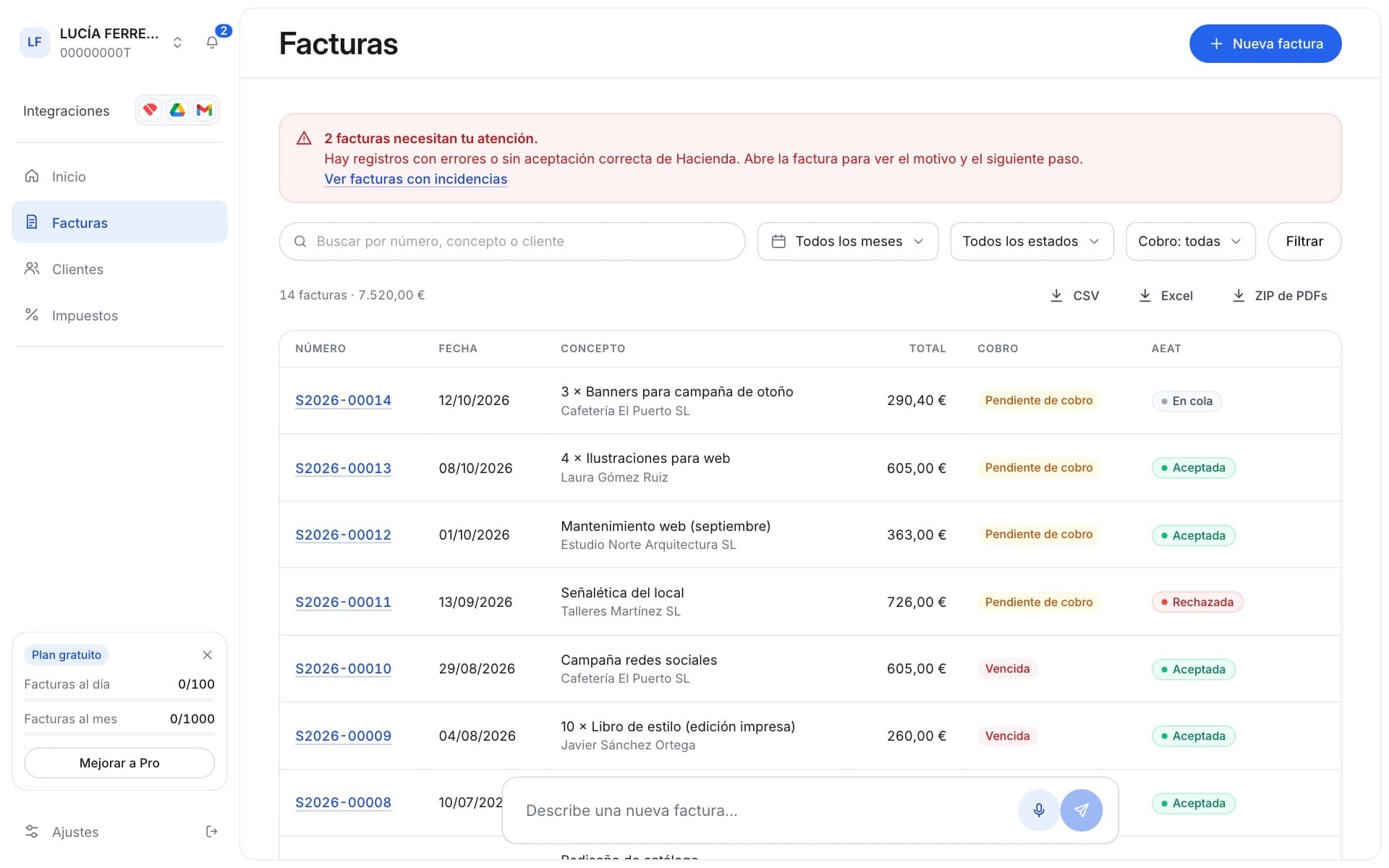
Task: Open invoice S2026-00010
Action: (343, 668)
